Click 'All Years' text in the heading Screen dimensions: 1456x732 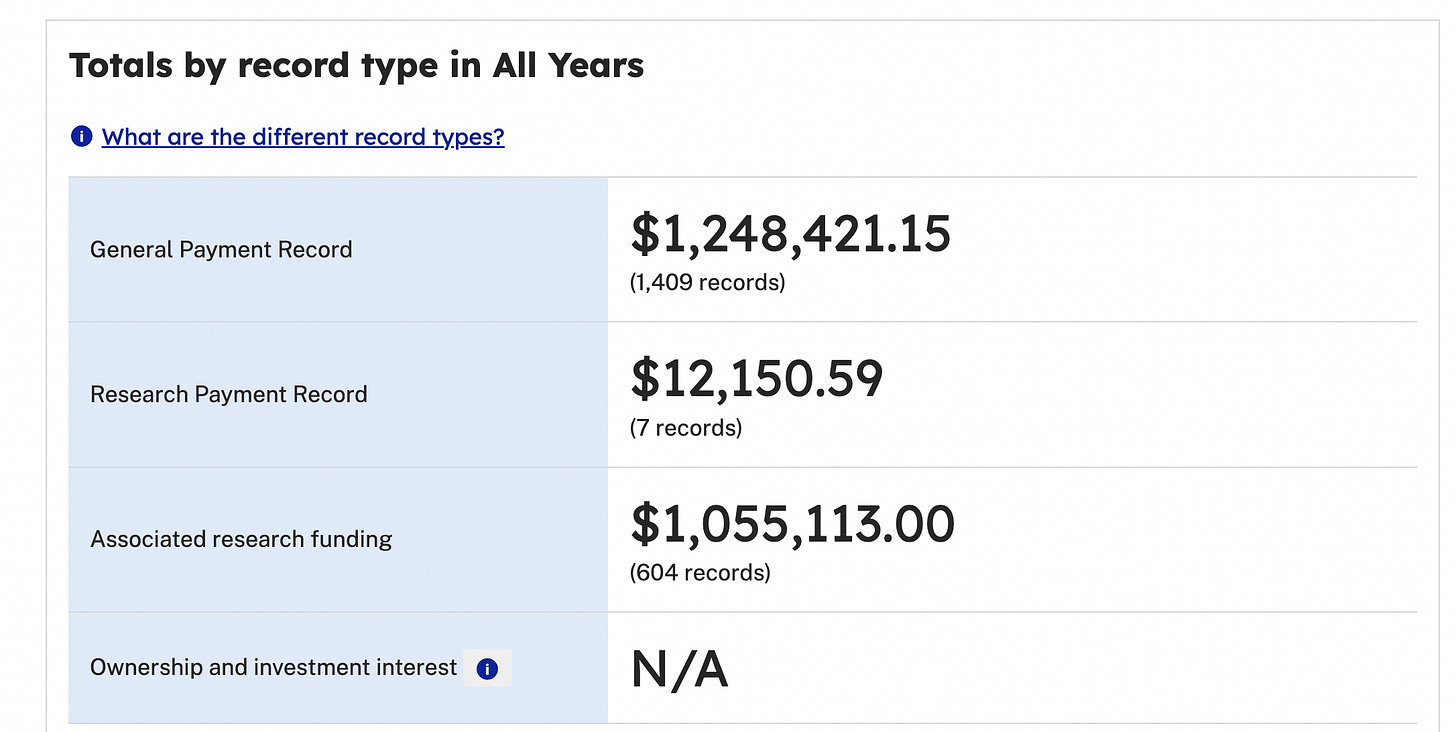pos(567,66)
